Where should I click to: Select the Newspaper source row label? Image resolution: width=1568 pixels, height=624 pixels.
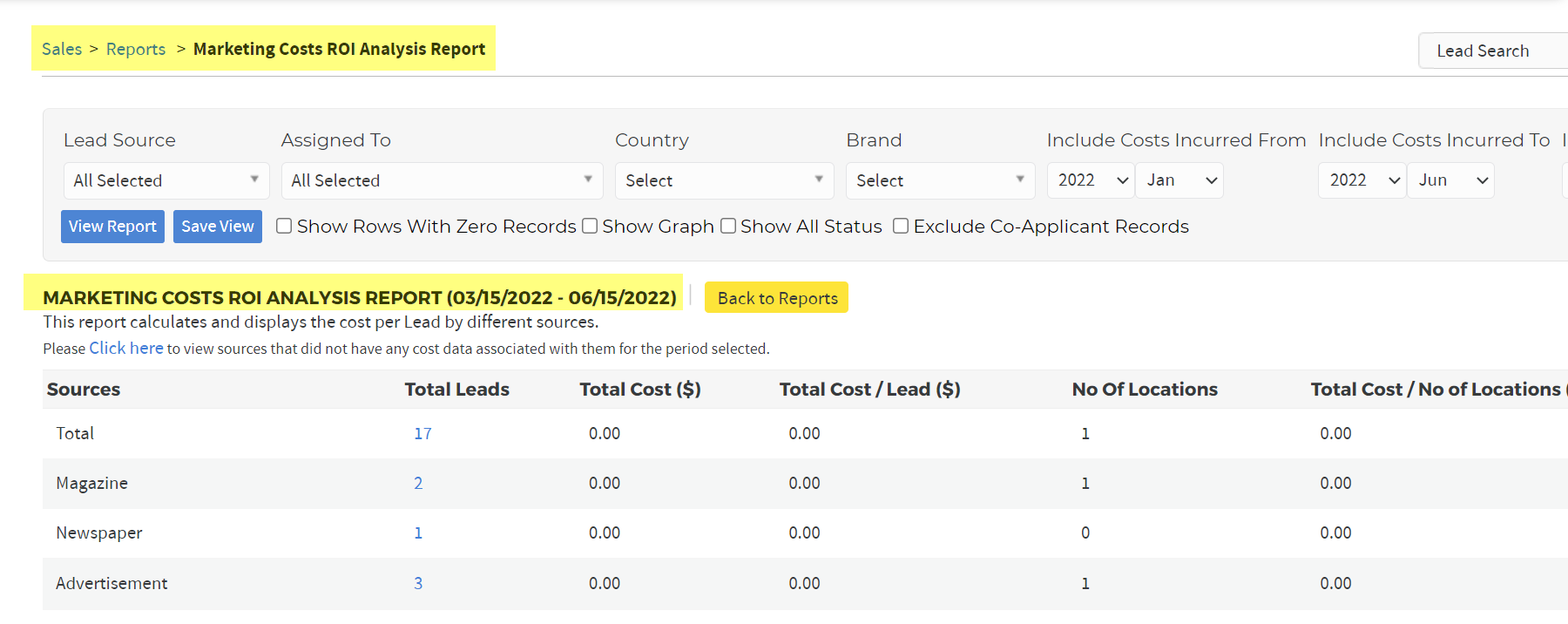click(99, 532)
